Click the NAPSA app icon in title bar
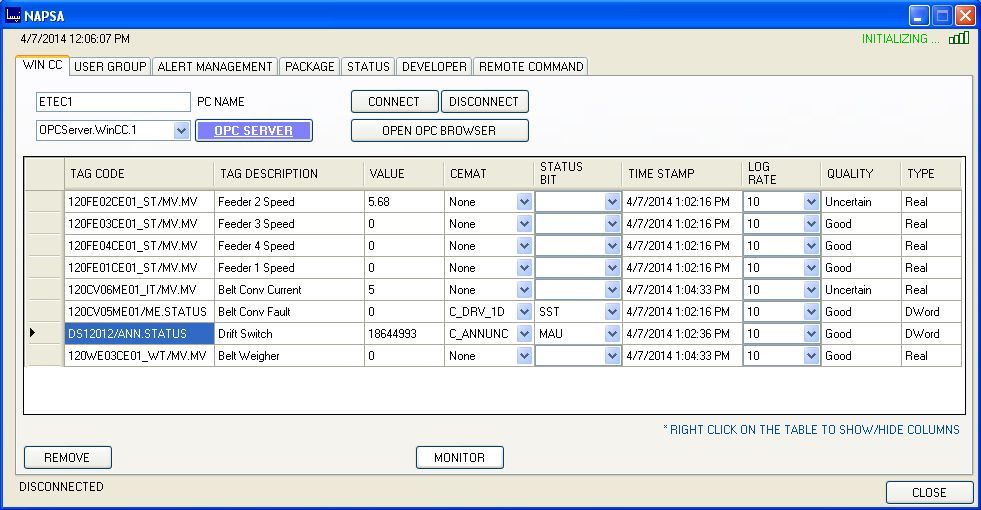The width and height of the screenshot is (981, 510). 13,15
